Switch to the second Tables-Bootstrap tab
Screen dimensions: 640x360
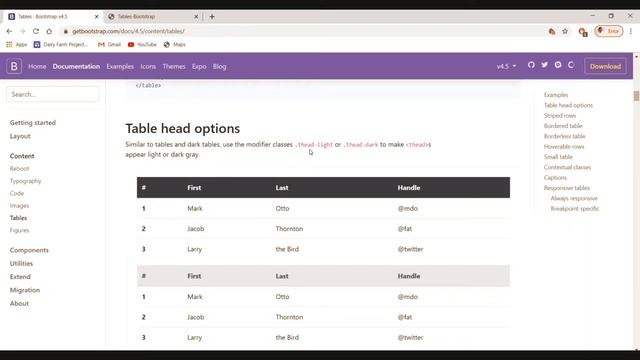pyautogui.click(x=152, y=17)
